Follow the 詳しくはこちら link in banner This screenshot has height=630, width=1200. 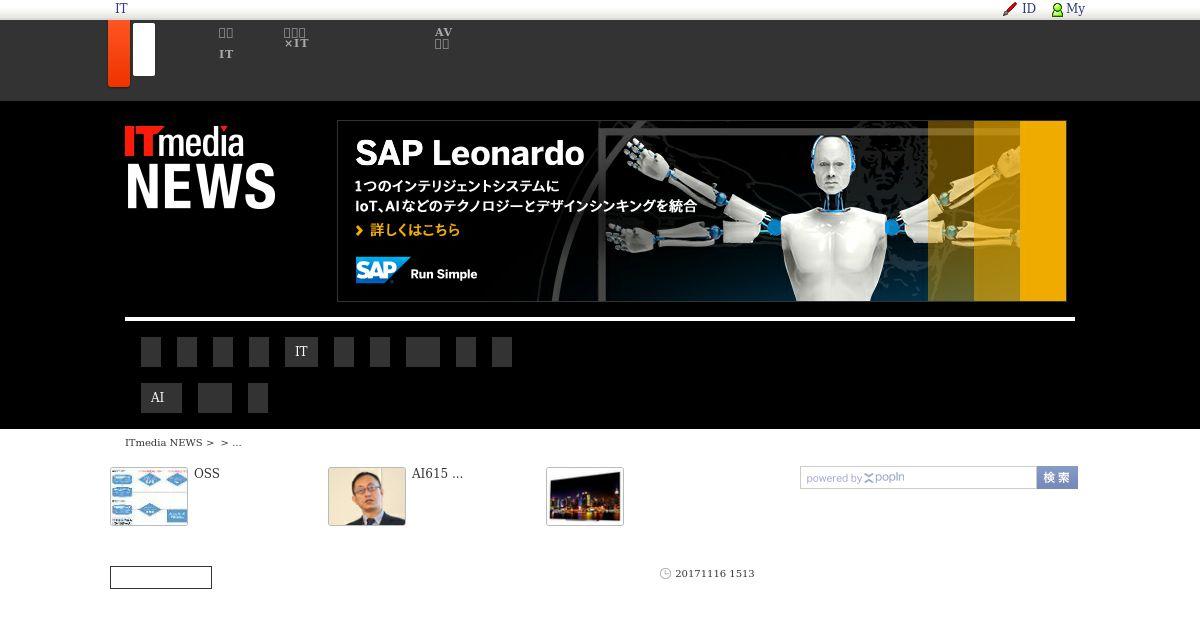pos(408,230)
